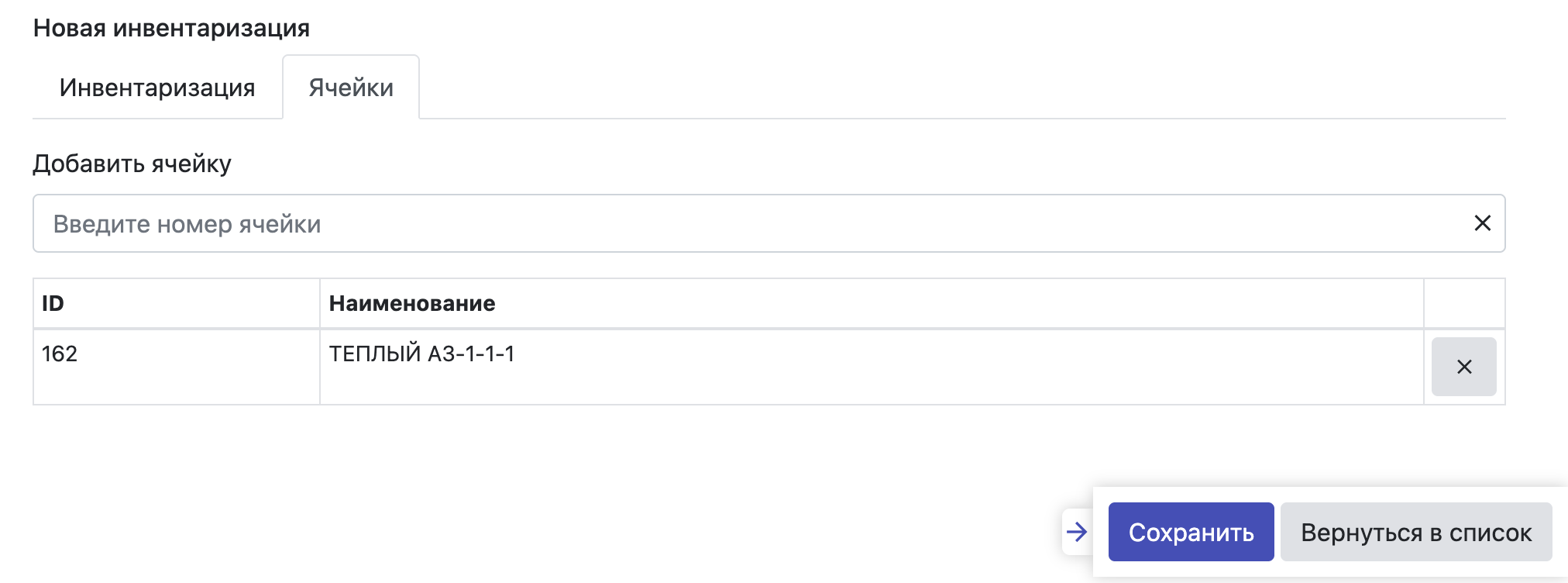The height and width of the screenshot is (583, 1568).
Task: Click the placeholder text in the add-cell field
Action: pyautogui.click(x=187, y=224)
